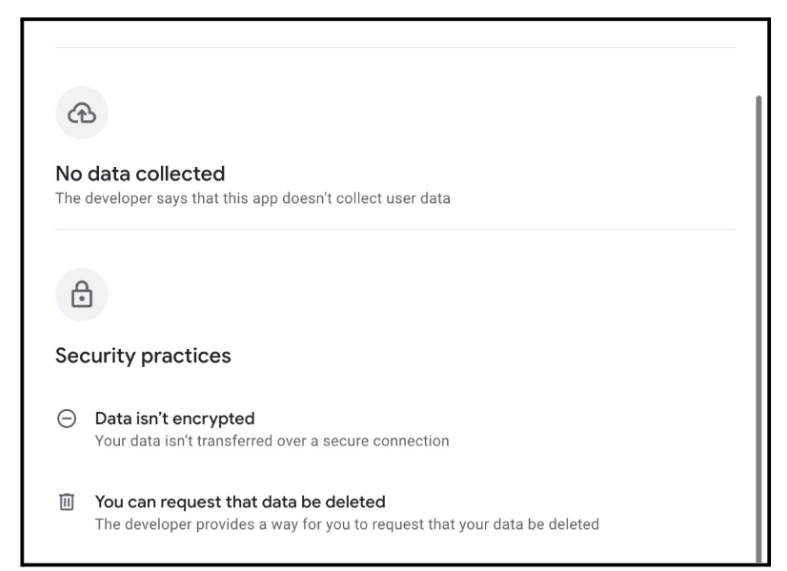Screen dimensions: 787x571
Task: Click the cloud upload icon
Action: tap(81, 115)
